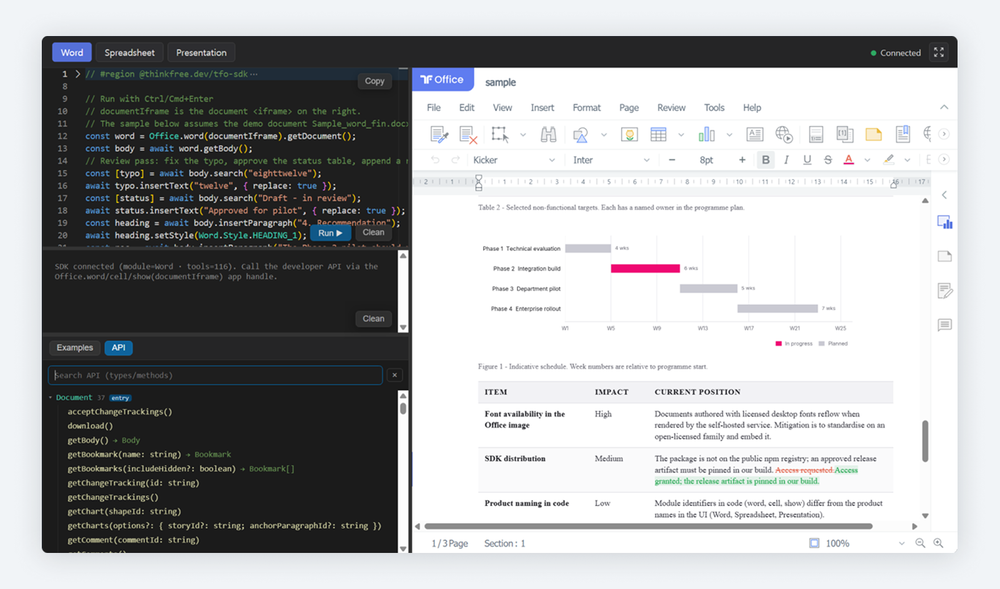This screenshot has height=589, width=1000.
Task: Open the highlight color dropdown arrow
Action: click(x=907, y=160)
